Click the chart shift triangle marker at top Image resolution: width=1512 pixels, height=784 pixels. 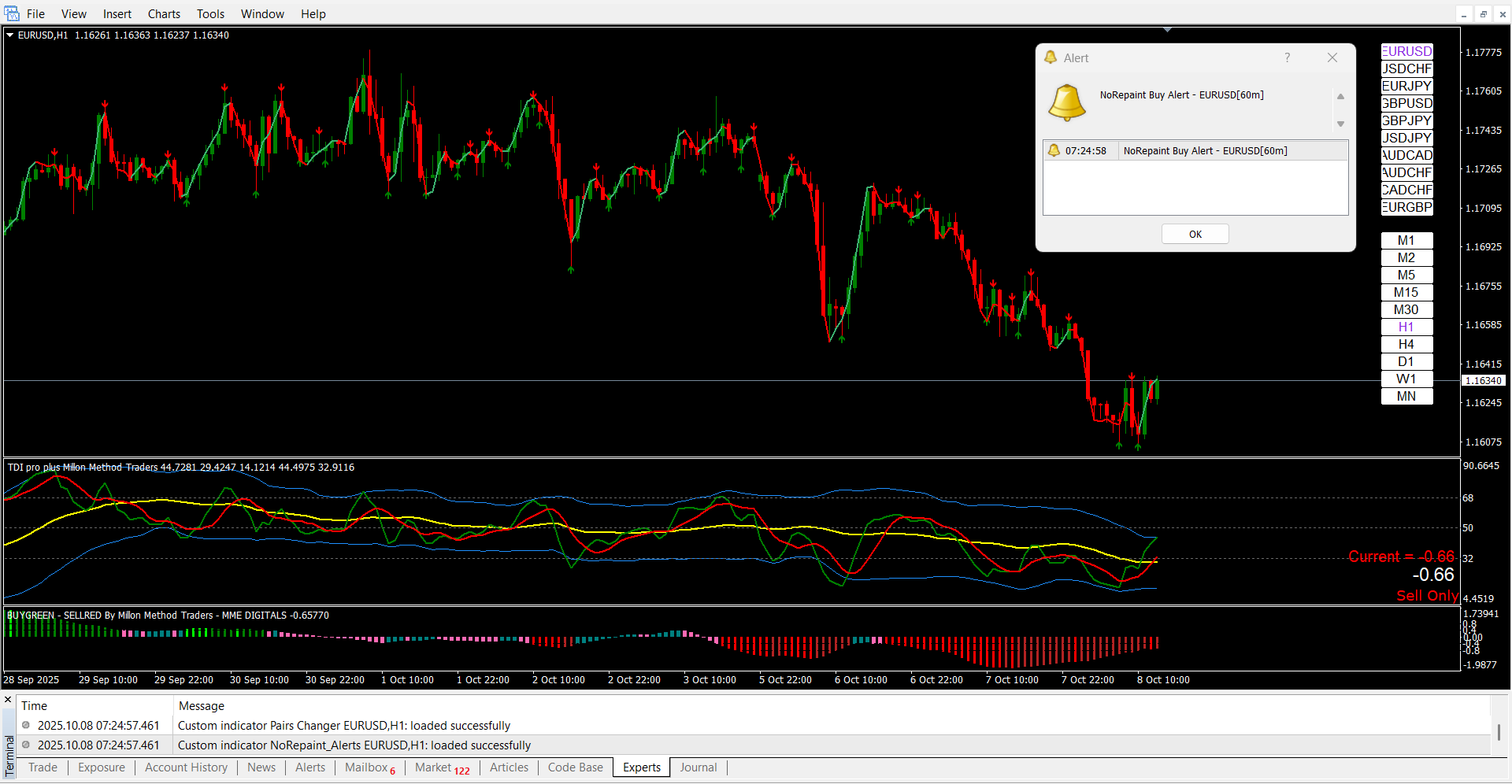[1167, 30]
